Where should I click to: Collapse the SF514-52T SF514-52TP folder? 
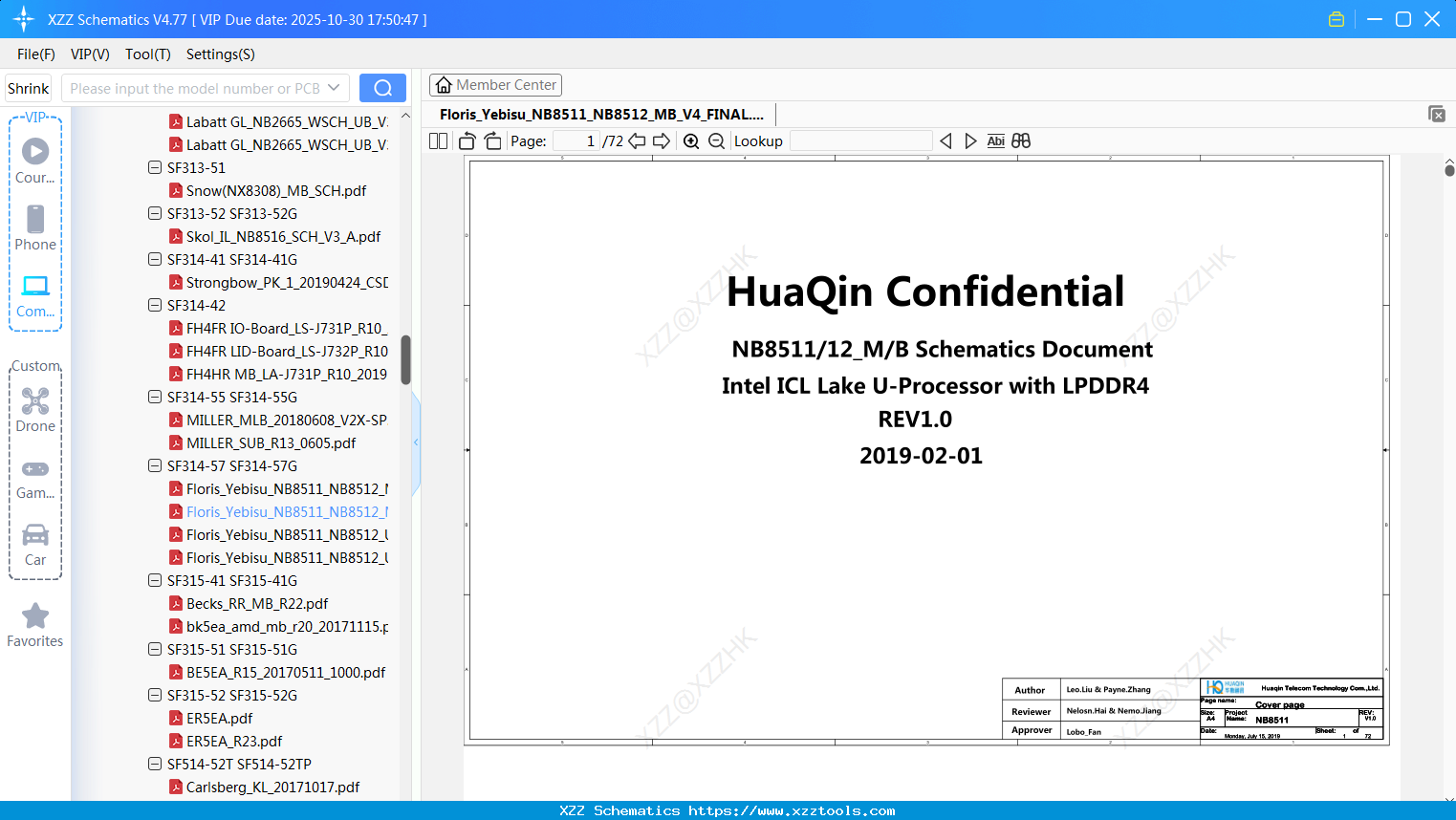[x=155, y=764]
